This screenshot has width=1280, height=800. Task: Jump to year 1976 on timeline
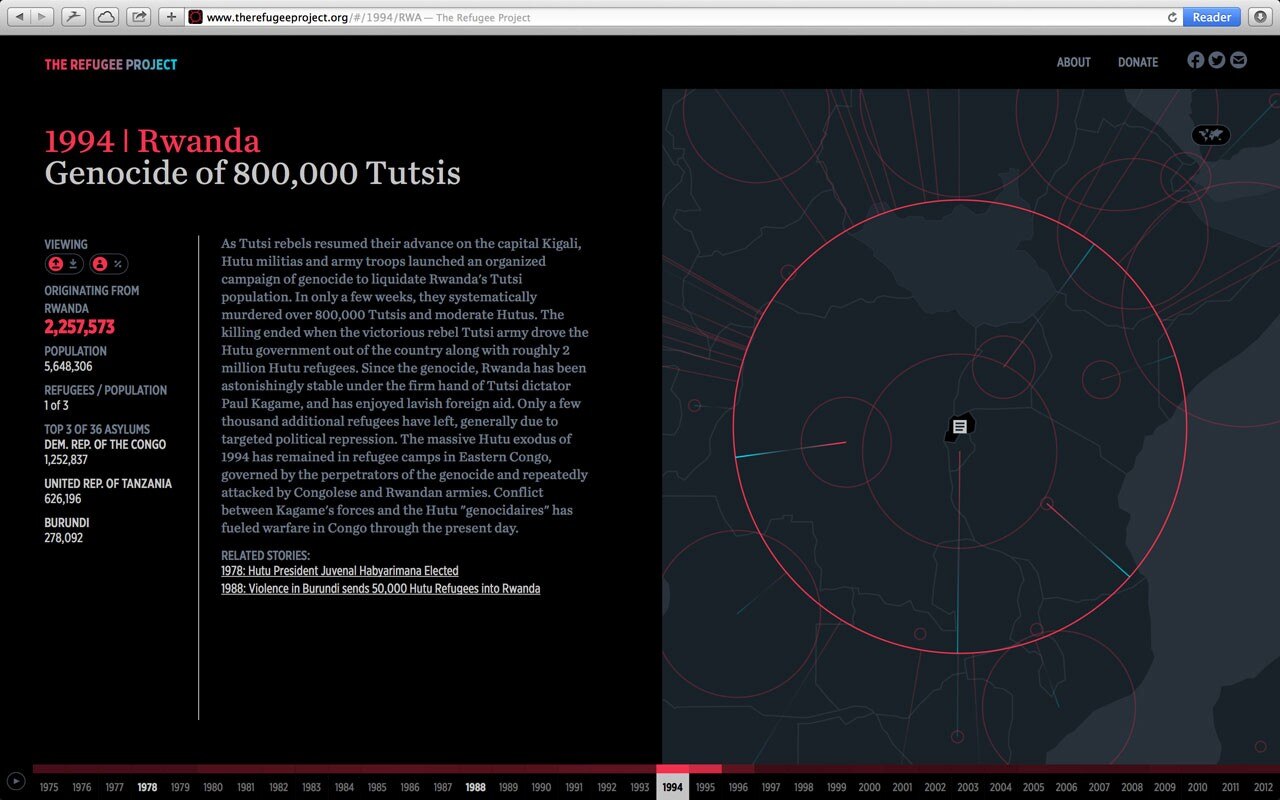pos(82,787)
